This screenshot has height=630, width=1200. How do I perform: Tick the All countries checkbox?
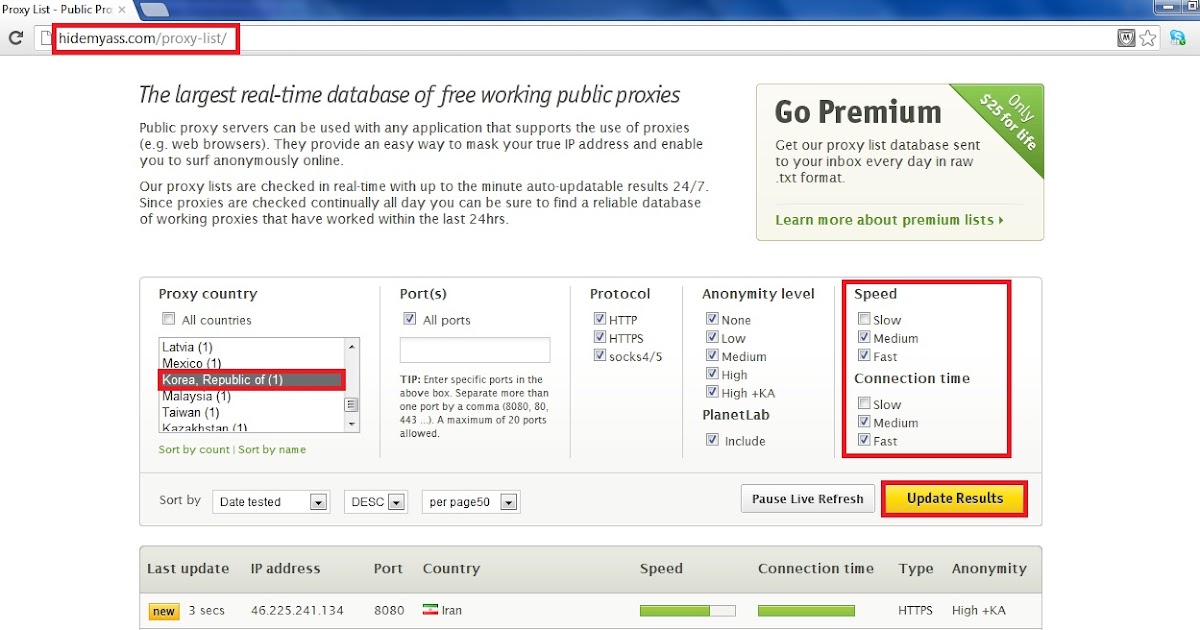168,319
